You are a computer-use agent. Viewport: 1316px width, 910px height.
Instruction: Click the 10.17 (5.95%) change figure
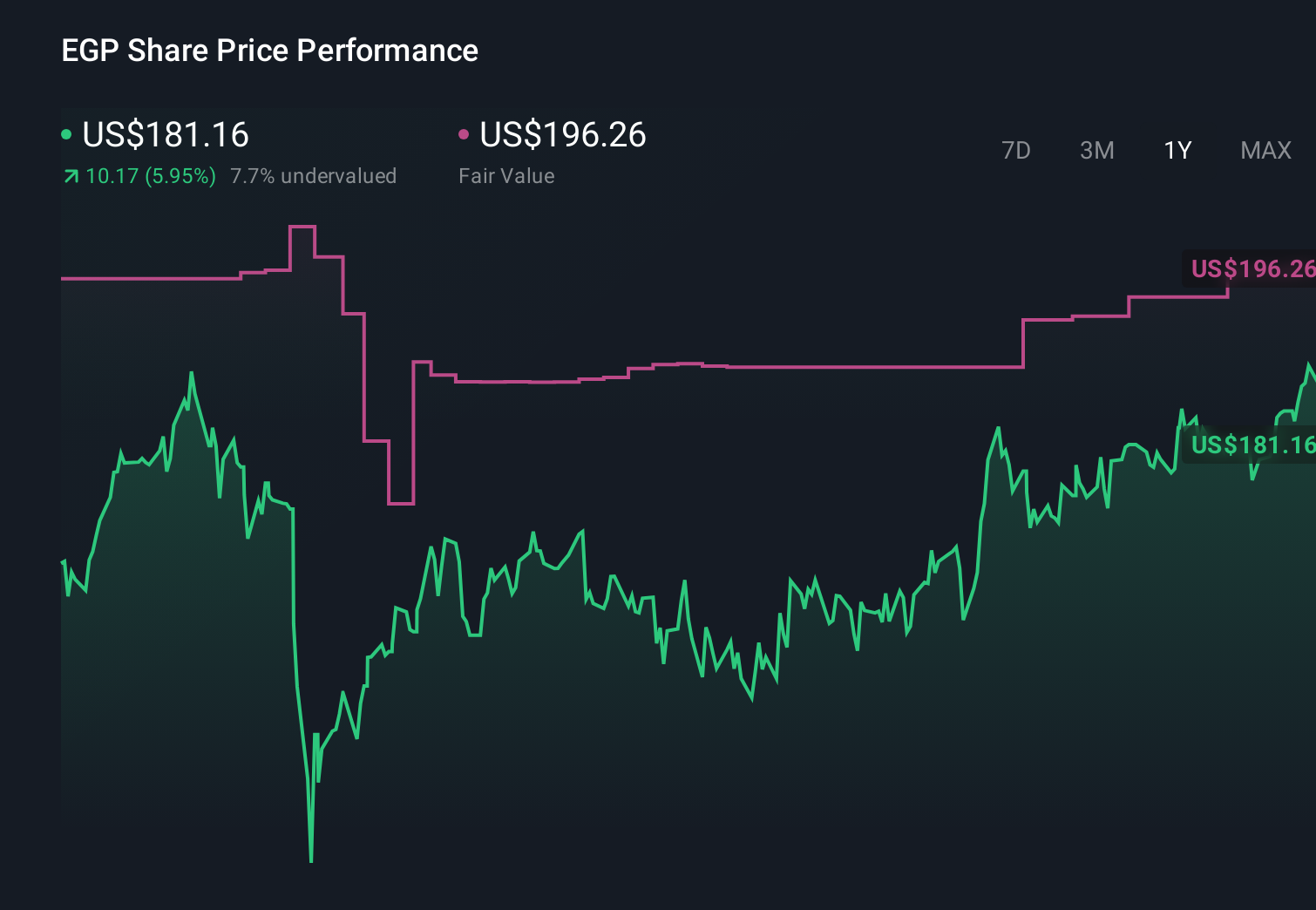click(151, 176)
